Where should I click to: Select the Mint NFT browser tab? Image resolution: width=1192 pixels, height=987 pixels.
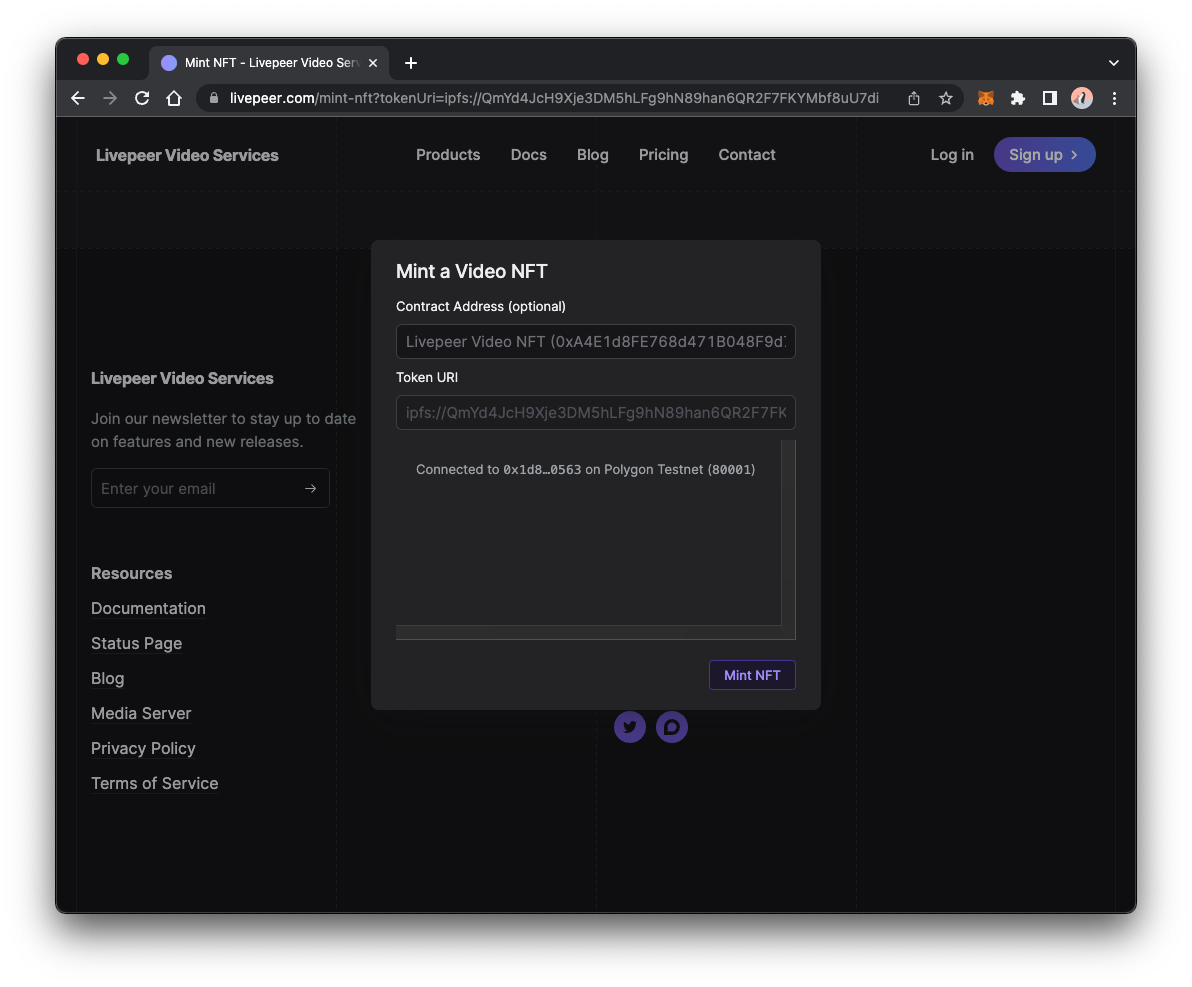coord(269,63)
